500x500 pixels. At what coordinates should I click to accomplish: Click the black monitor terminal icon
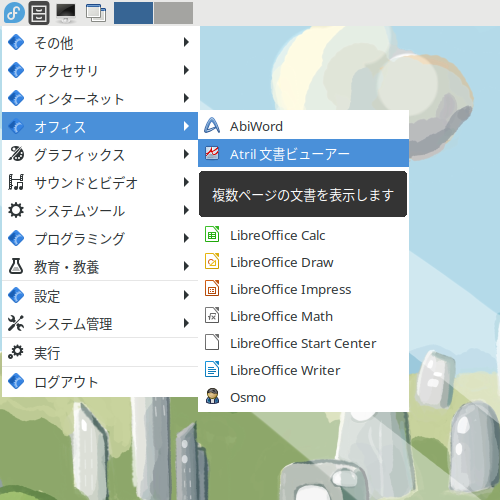click(66, 13)
